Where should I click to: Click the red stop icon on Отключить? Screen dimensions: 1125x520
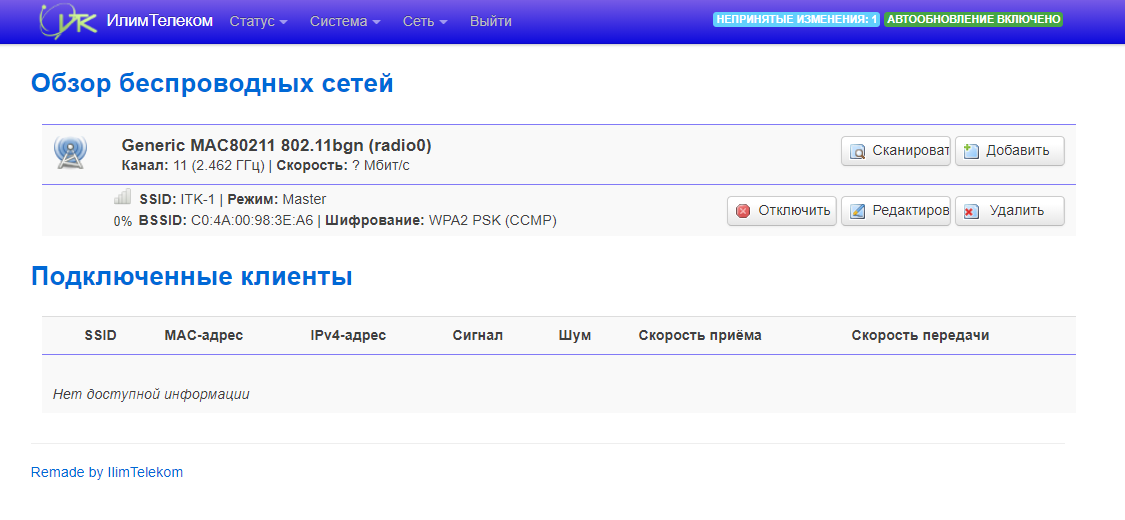(743, 211)
